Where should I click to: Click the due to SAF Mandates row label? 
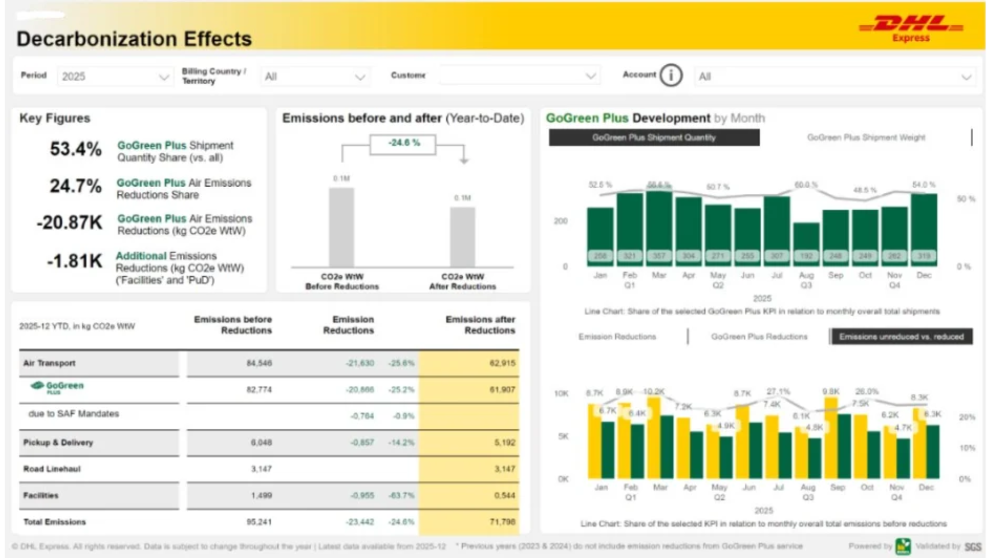73,414
